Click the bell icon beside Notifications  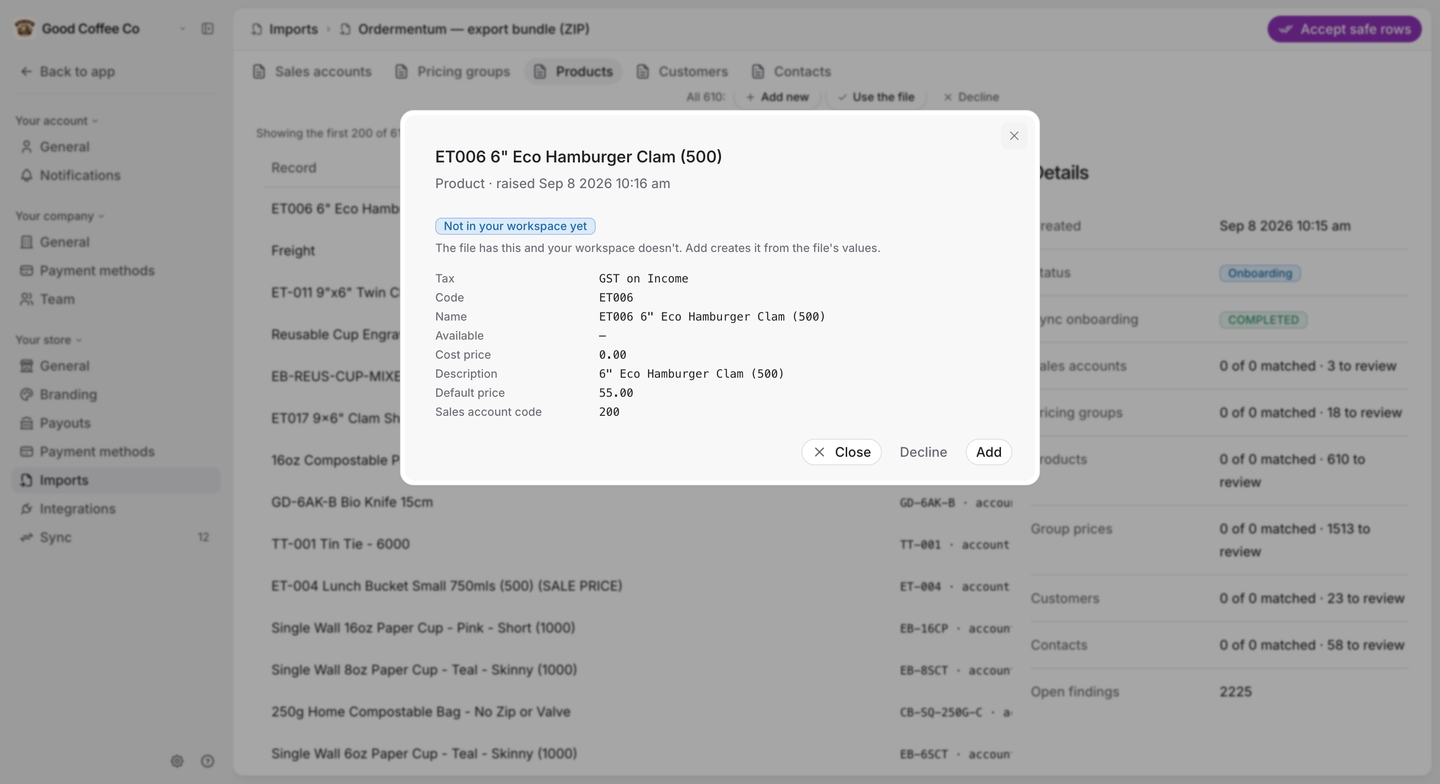pyautogui.click(x=27, y=175)
